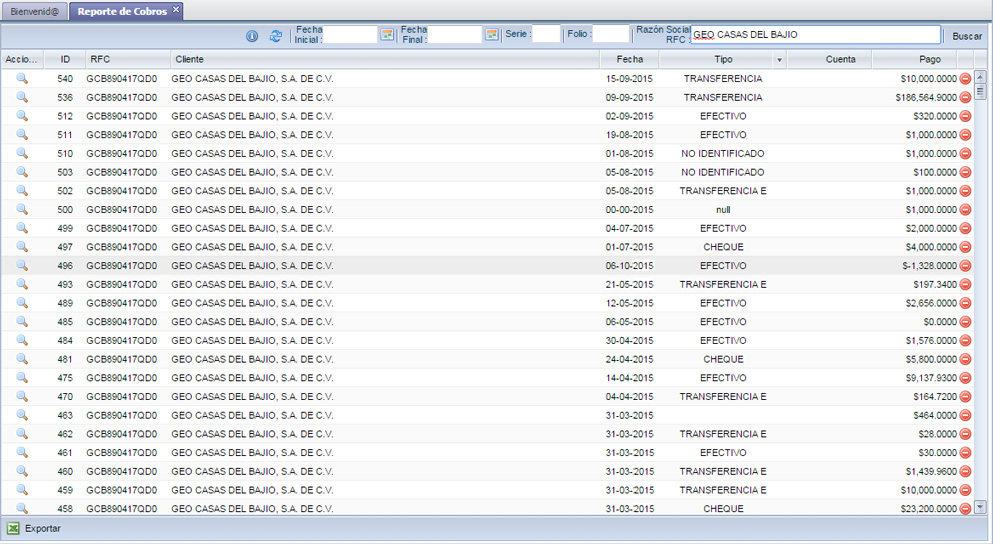Screen dimensions: 993x544
Task: Click the refresh icon in the toolbar
Action: tap(276, 36)
